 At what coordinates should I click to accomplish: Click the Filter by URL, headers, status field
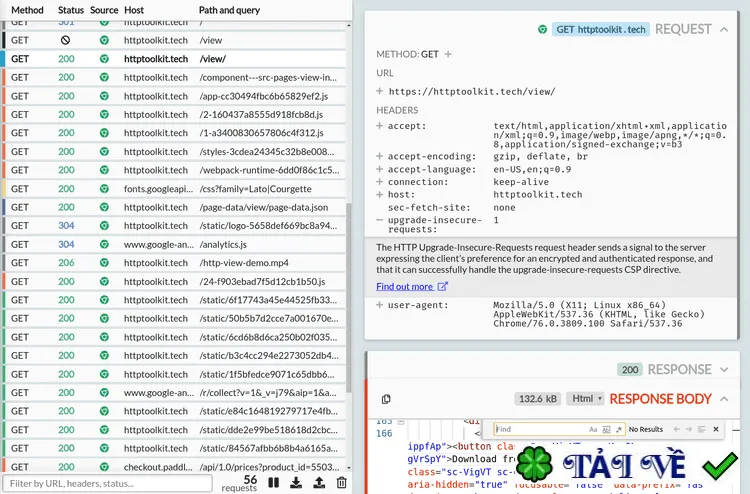(108, 483)
